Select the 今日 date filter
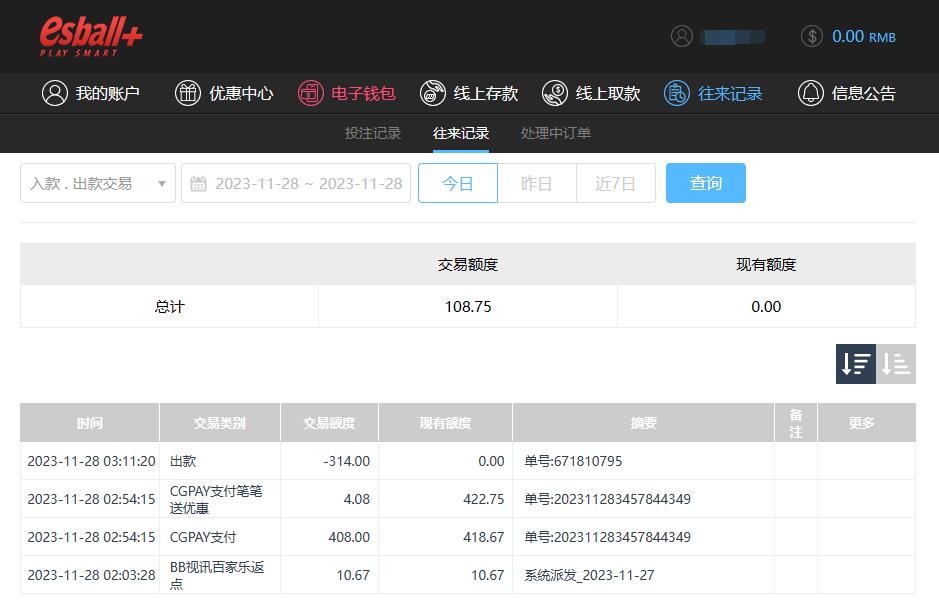The height and width of the screenshot is (600, 939). [x=457, y=183]
